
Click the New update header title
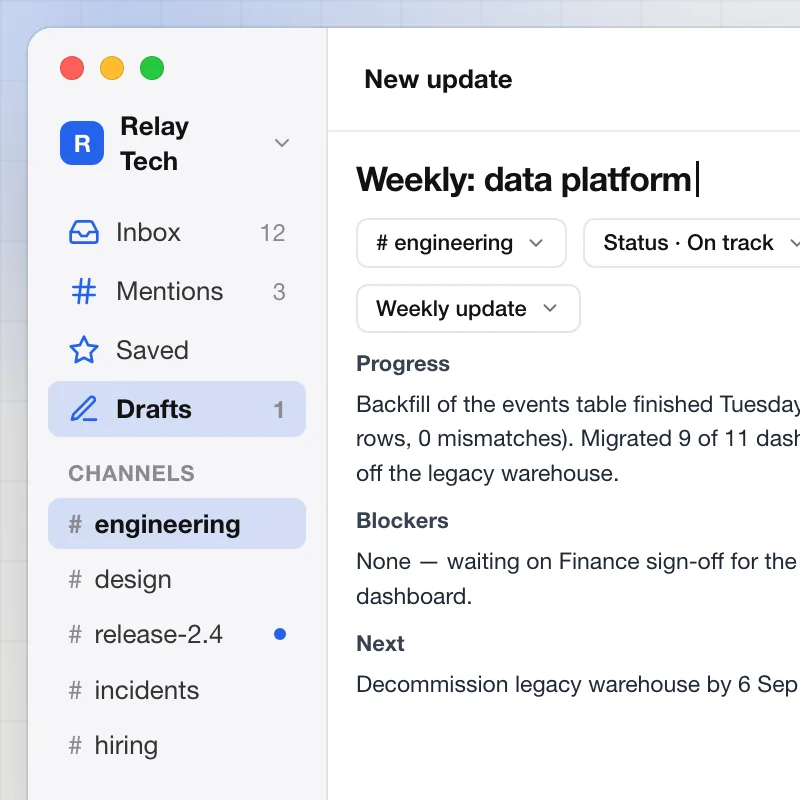[x=438, y=80]
